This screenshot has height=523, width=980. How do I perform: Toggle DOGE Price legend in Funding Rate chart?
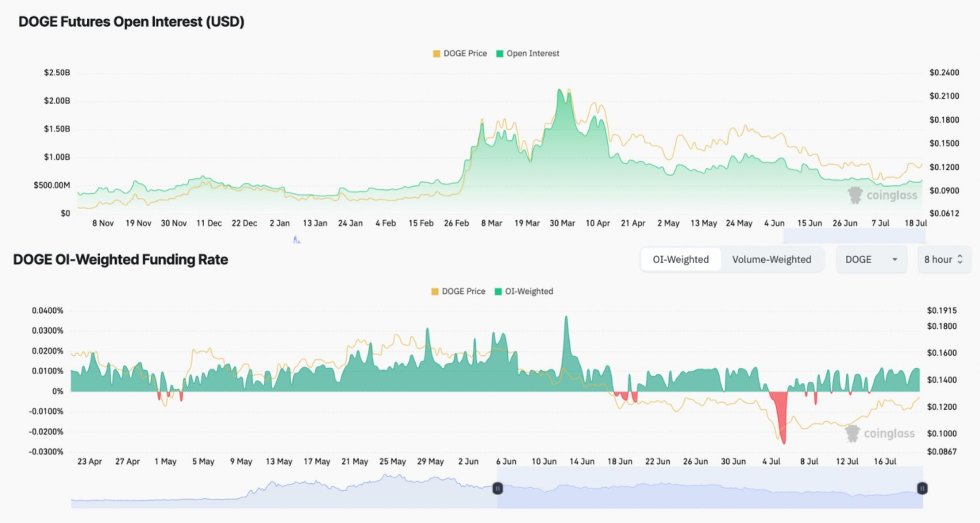[x=464, y=291]
